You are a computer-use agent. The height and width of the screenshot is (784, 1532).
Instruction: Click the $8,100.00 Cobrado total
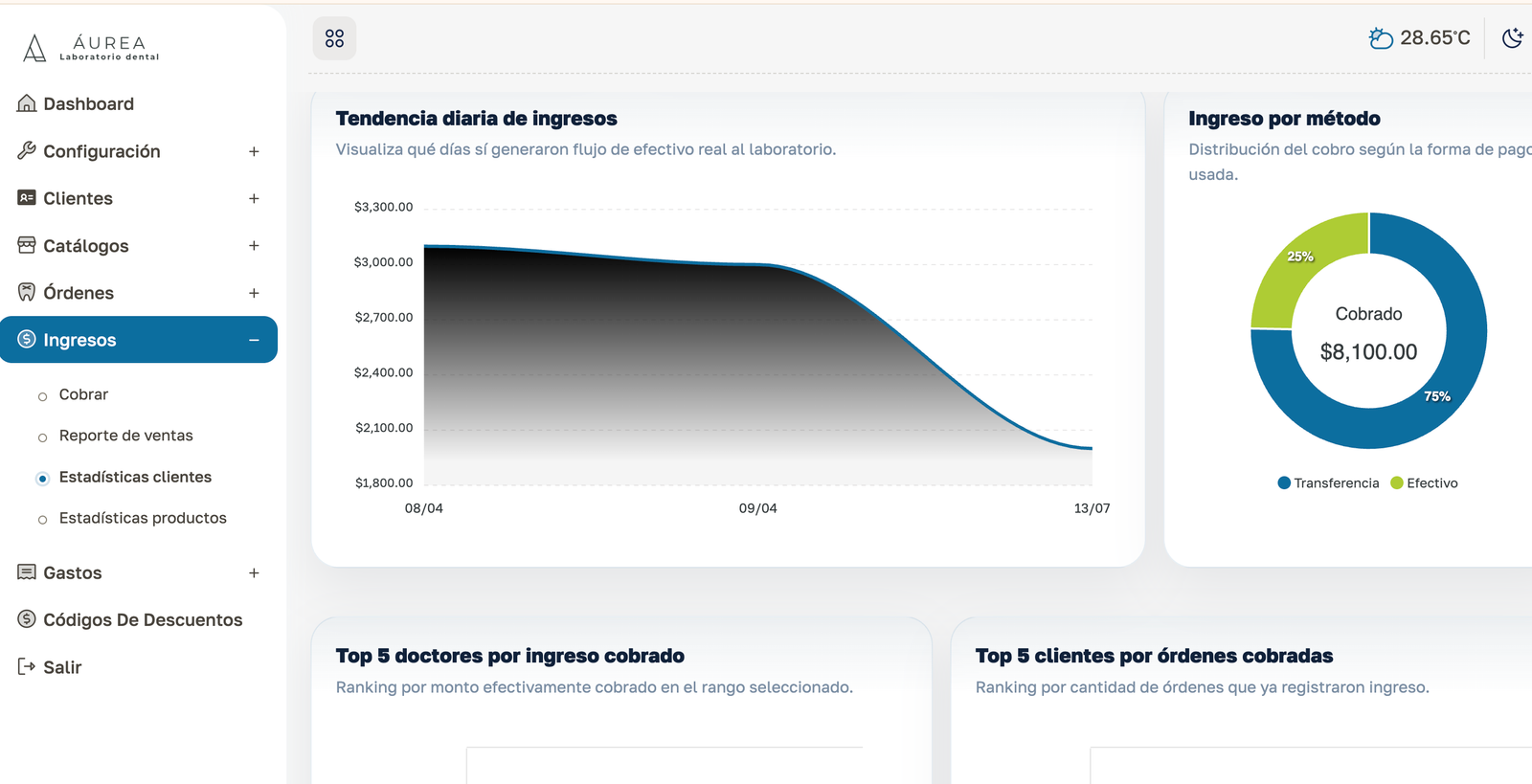pos(1368,352)
